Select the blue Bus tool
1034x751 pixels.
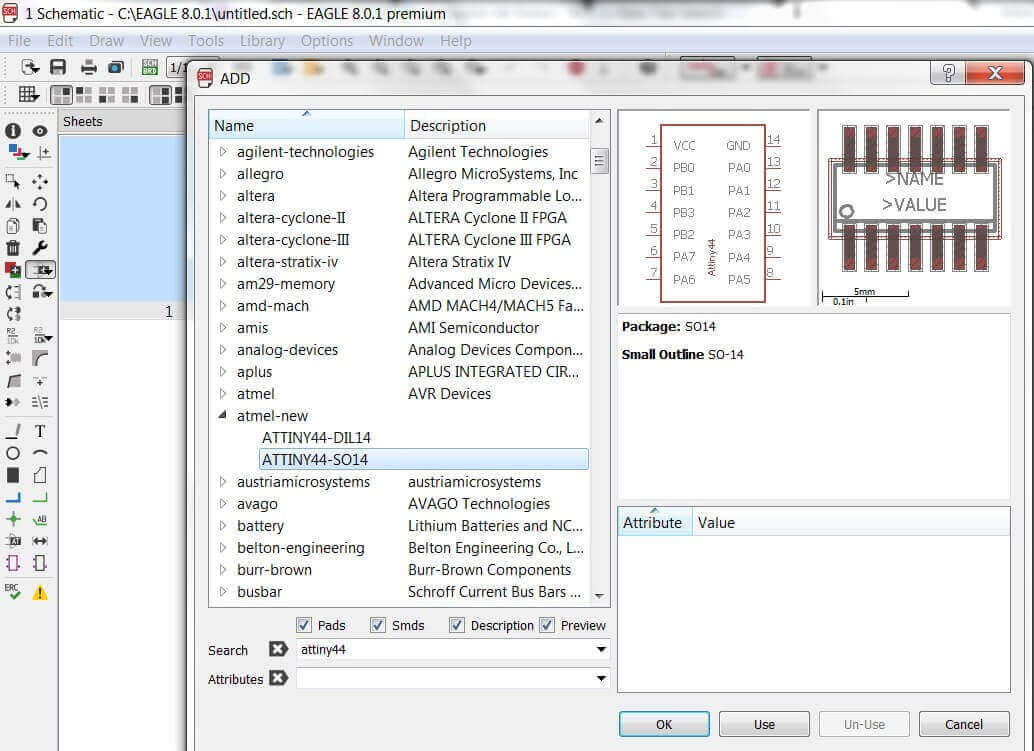pos(13,497)
